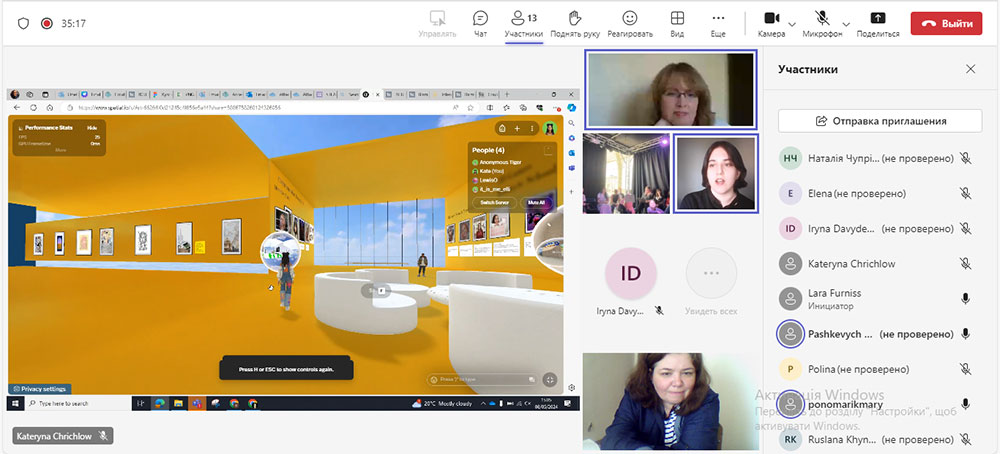
Task: Select the video tile of the woman wearing glasses
Action: 670,89
